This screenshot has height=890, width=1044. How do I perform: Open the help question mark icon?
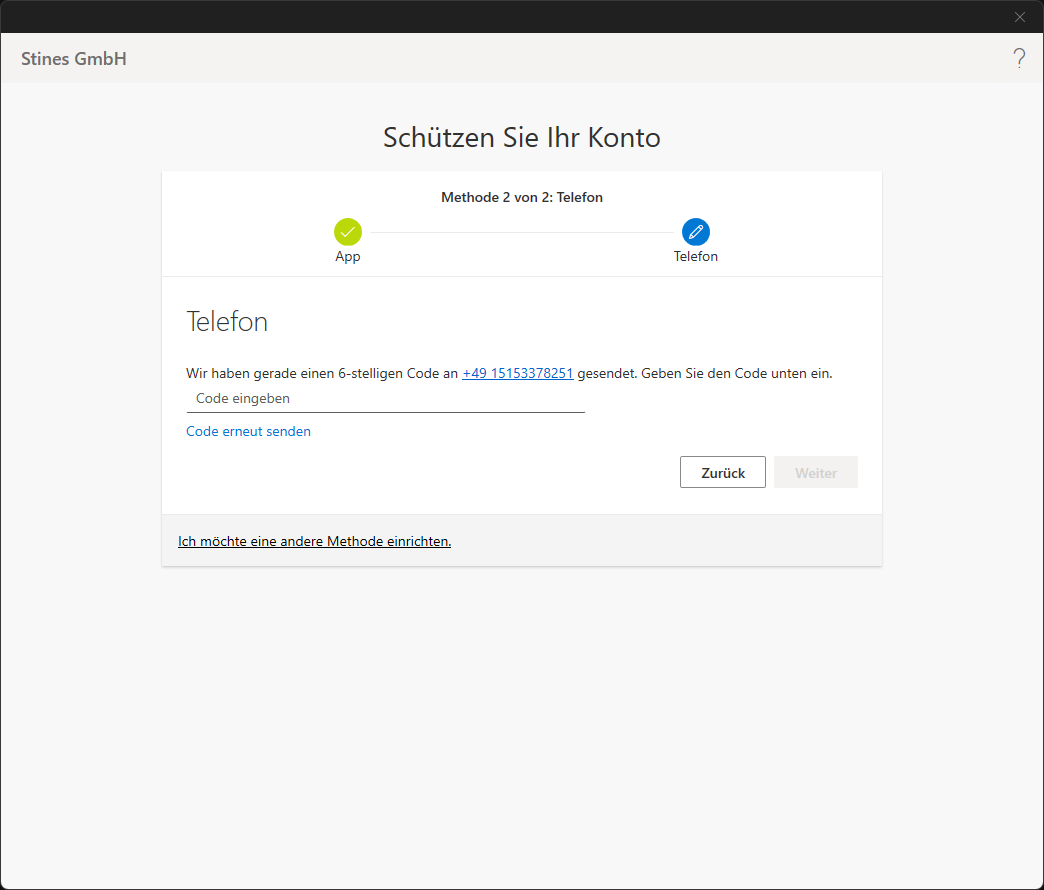tap(1019, 58)
